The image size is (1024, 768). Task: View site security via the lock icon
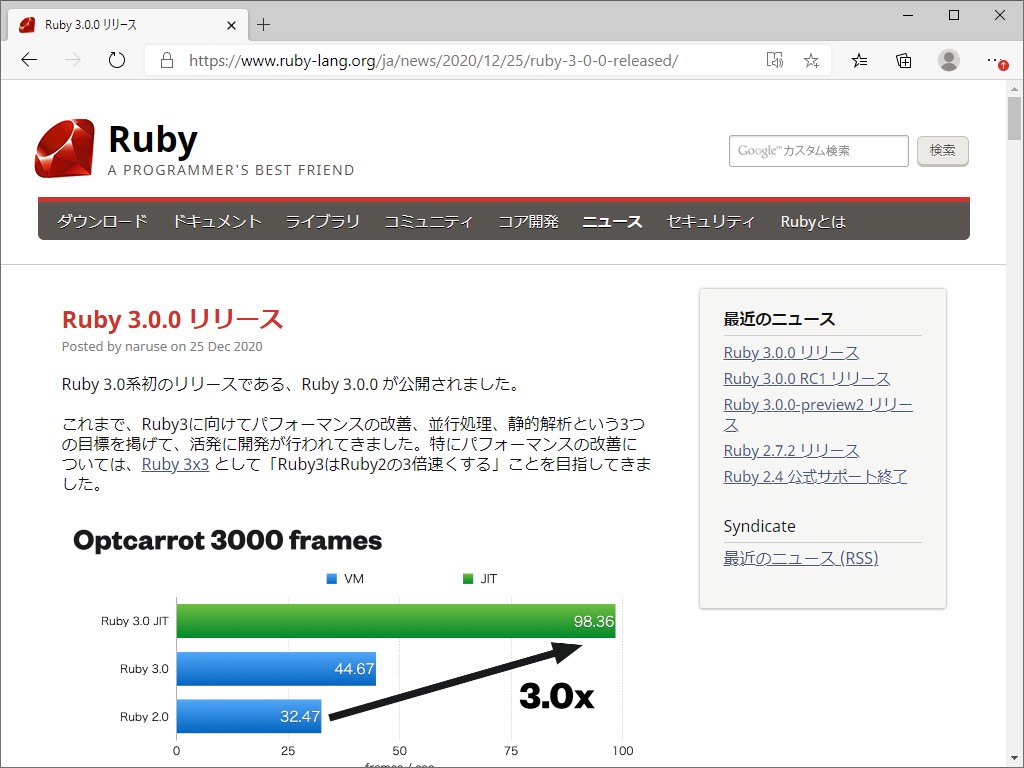pos(166,60)
